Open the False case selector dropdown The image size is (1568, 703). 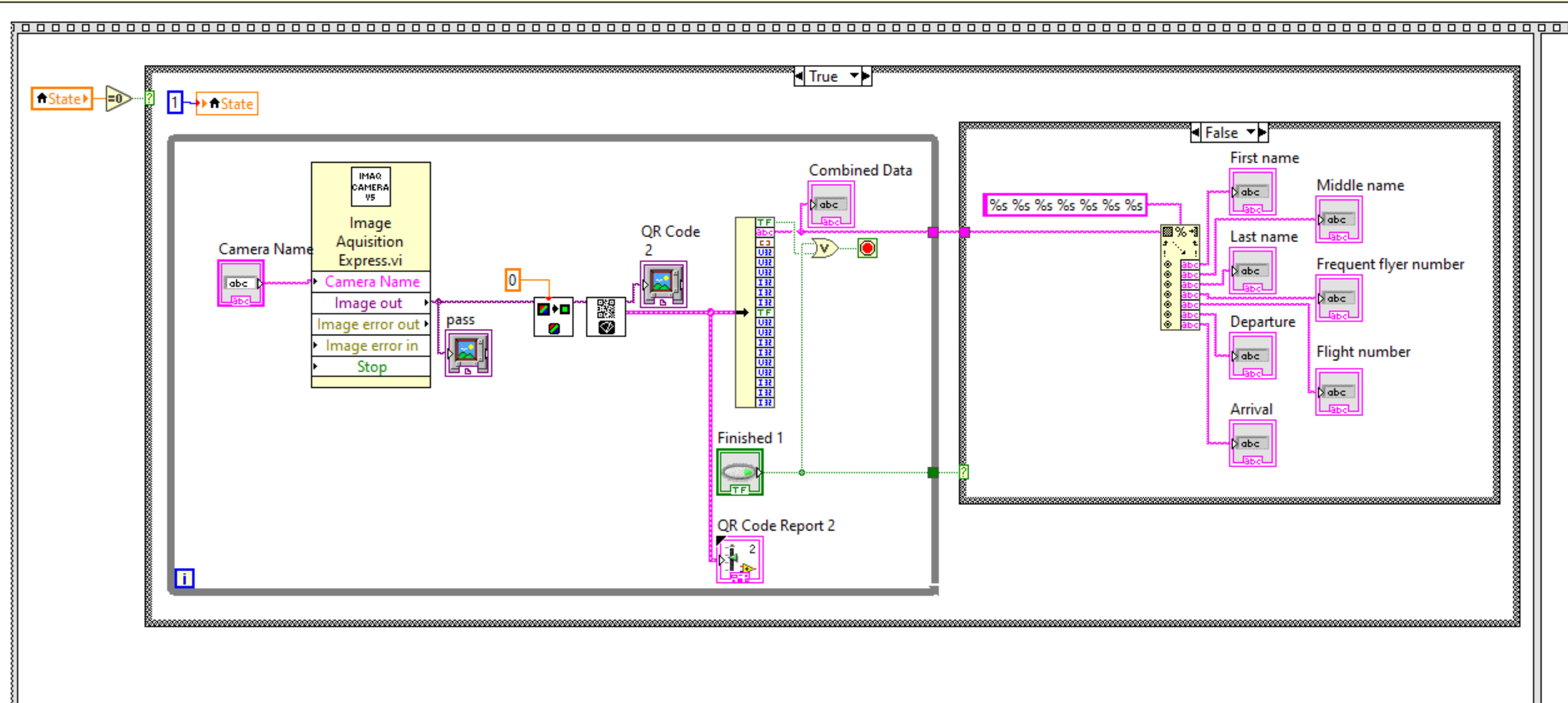(x=1250, y=132)
